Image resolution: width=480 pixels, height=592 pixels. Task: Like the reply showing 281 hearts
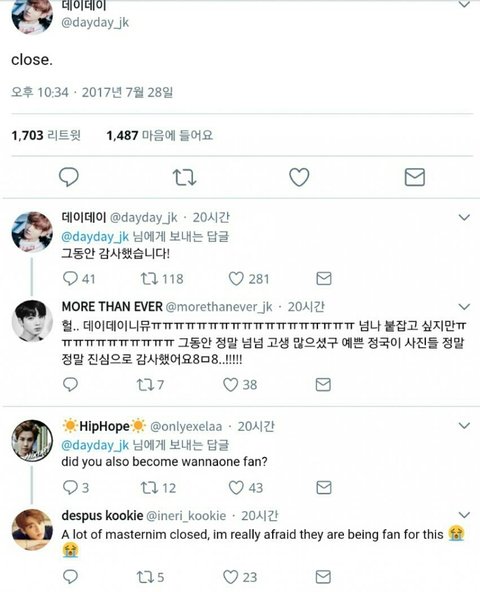(236, 279)
